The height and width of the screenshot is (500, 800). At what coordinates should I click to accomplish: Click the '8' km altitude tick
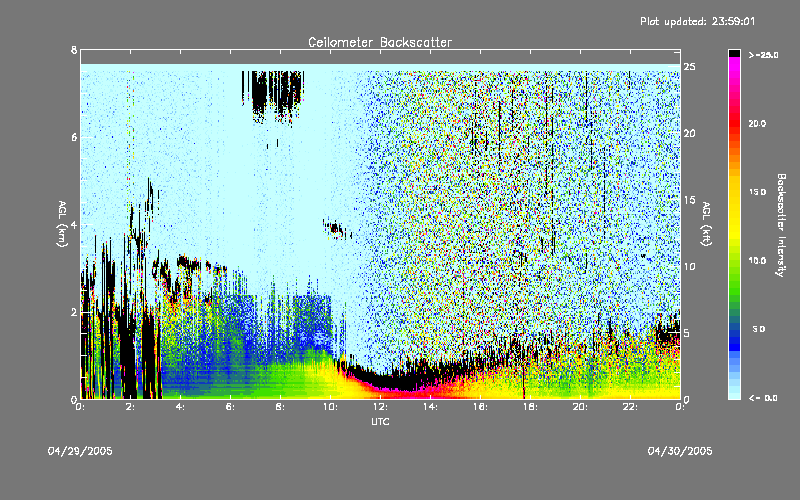tap(74, 50)
